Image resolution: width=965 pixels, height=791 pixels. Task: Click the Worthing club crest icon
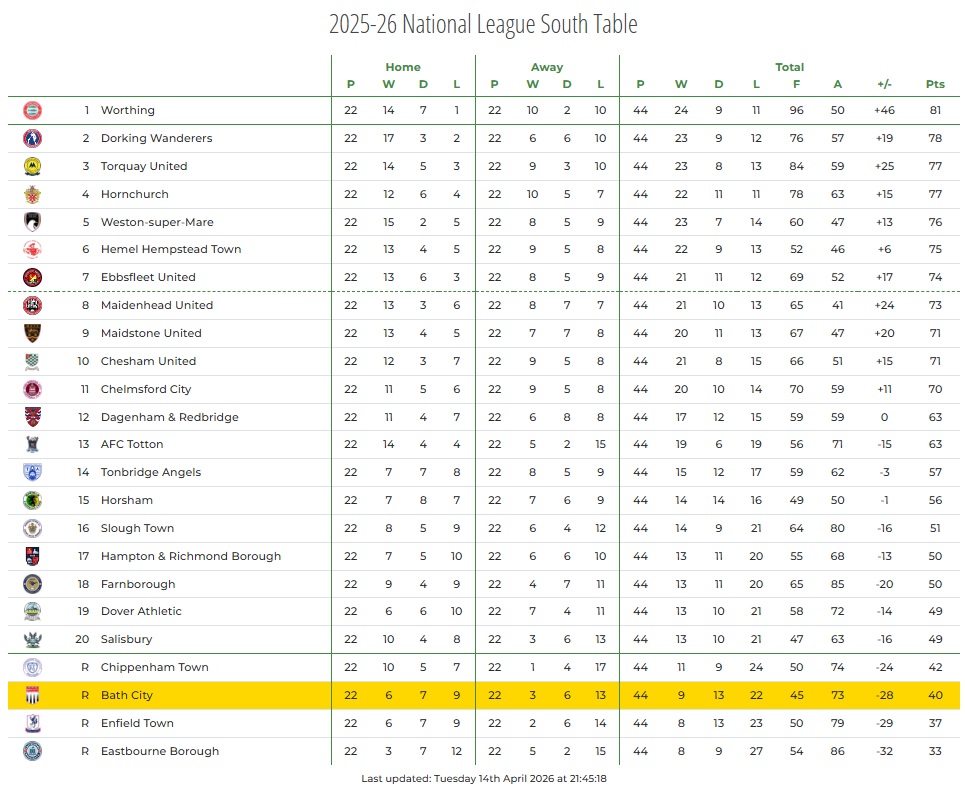click(x=32, y=110)
